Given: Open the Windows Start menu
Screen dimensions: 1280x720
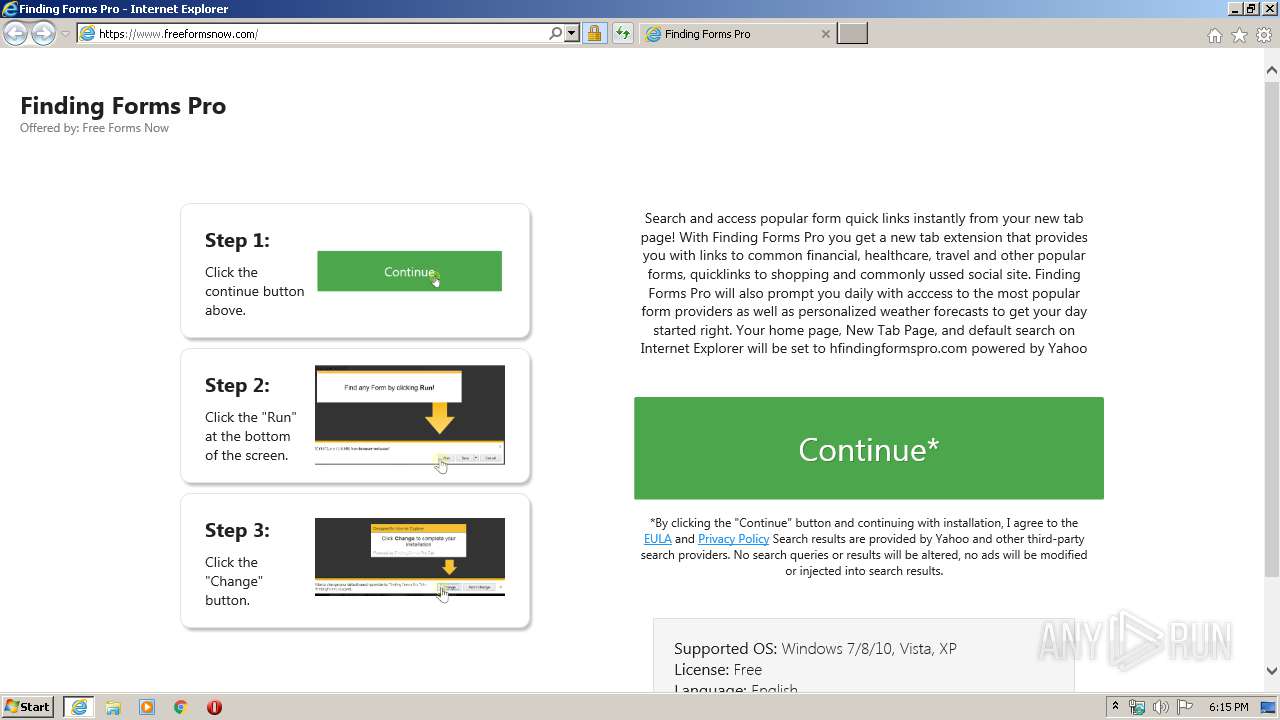Looking at the screenshot, I should (27, 707).
